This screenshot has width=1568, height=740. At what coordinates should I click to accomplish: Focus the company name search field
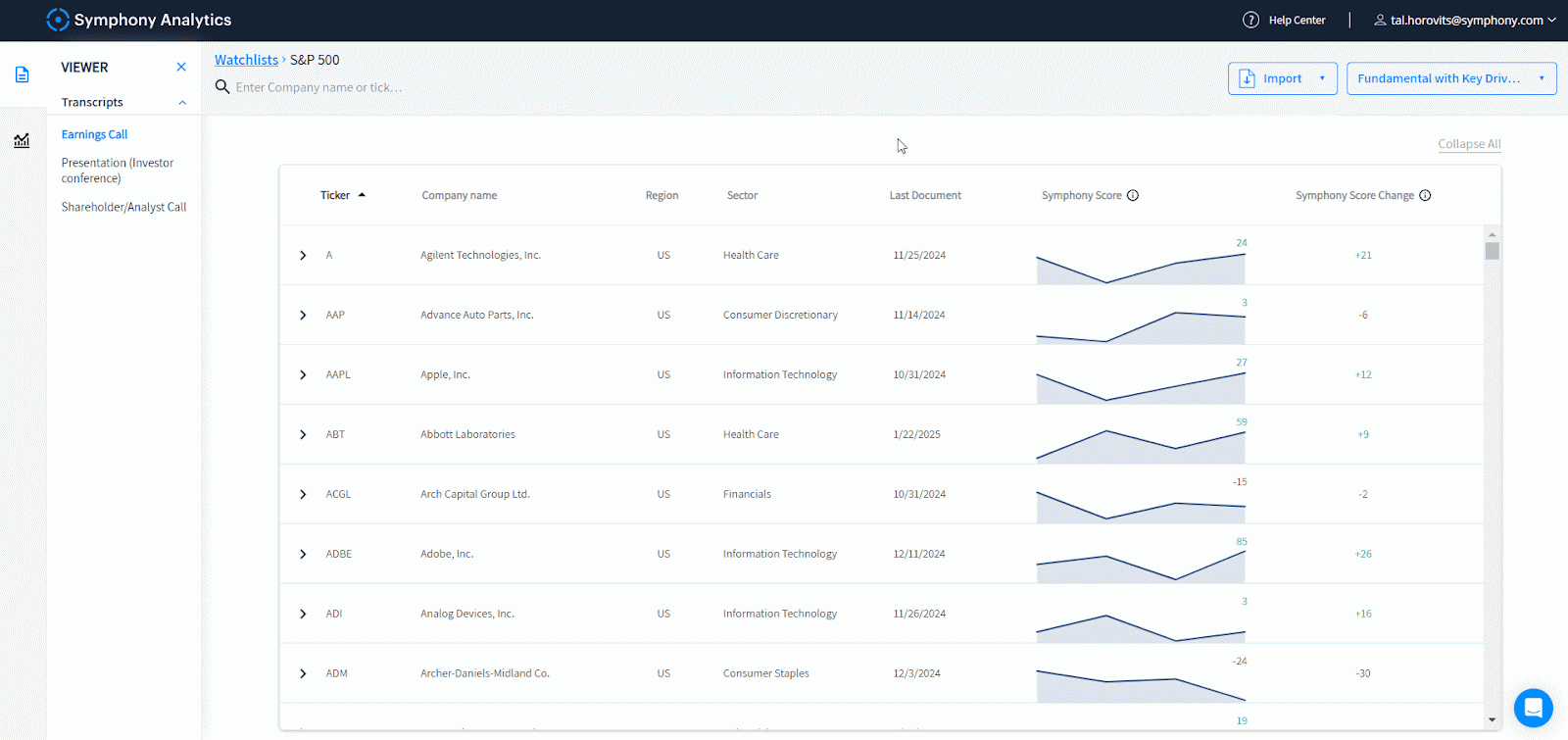coord(319,87)
